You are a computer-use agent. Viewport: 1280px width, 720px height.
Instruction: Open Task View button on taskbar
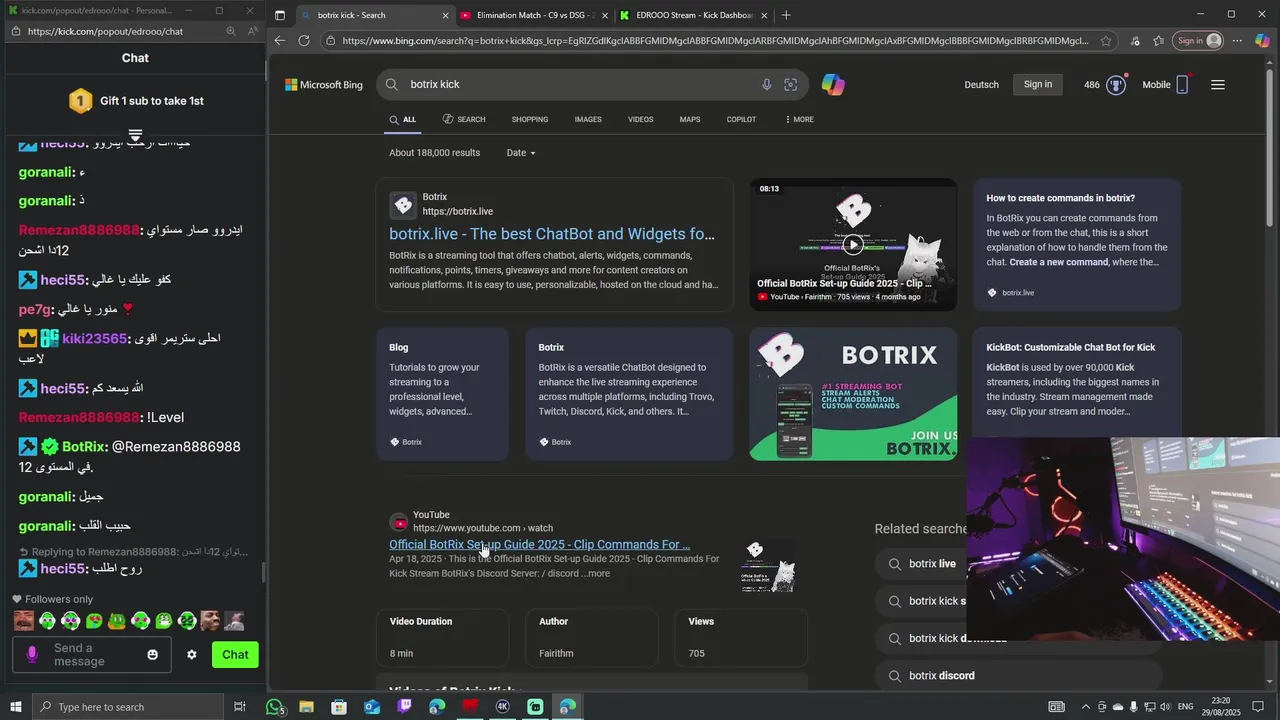pyautogui.click(x=240, y=707)
